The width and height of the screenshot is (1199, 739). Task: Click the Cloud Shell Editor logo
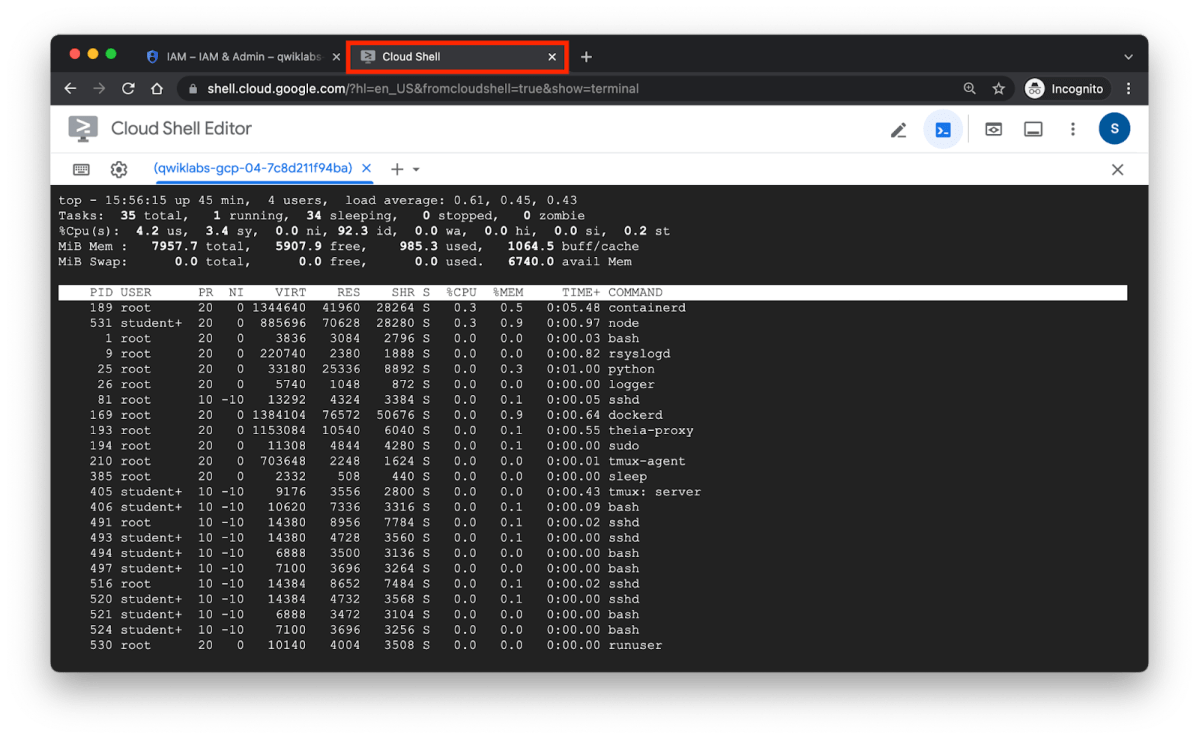83,129
